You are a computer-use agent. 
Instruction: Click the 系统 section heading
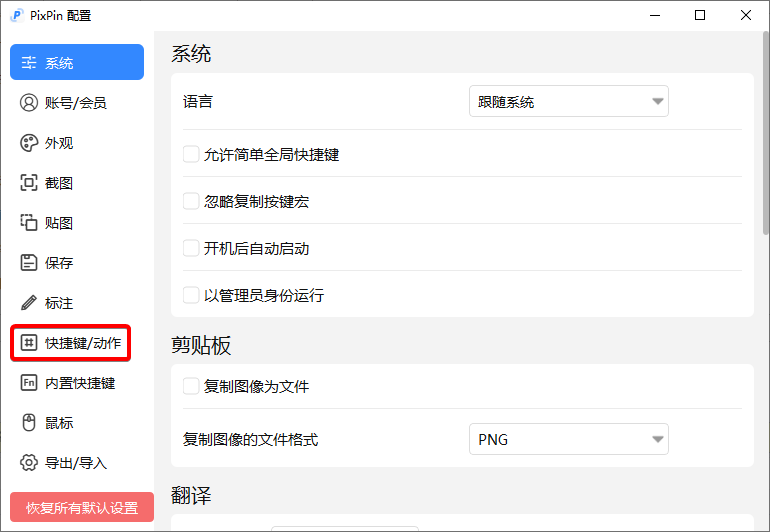coord(191,54)
